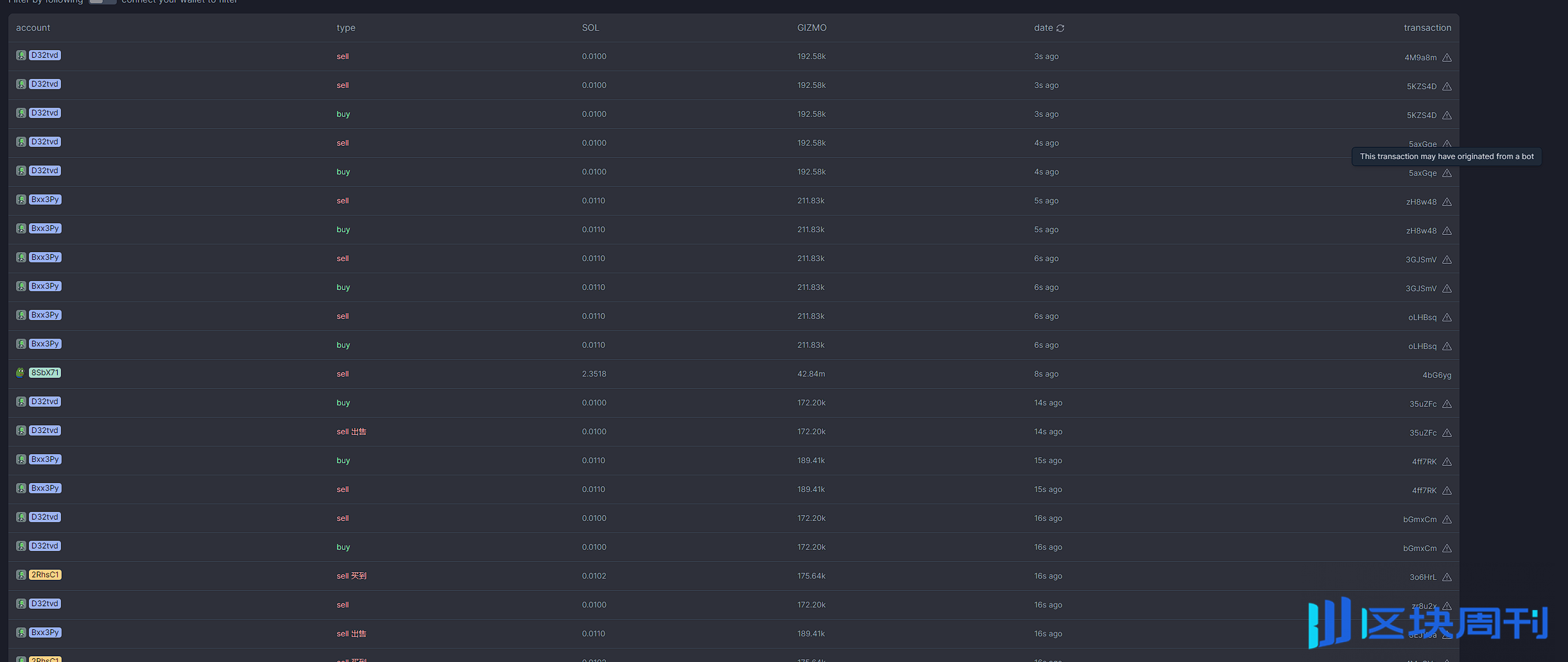Click the frog avatar beside account 8SbX71
The width and height of the screenshot is (1568, 662).
(21, 373)
